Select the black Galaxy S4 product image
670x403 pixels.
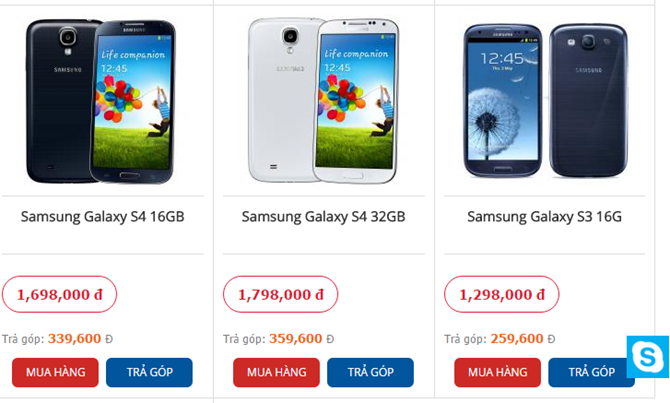point(100,102)
